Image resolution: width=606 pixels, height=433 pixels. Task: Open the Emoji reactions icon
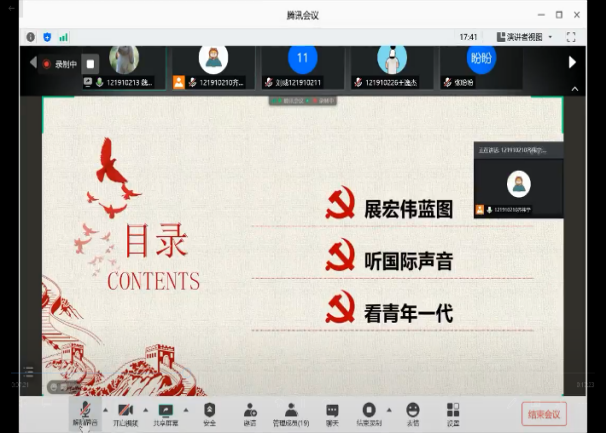(x=413, y=412)
